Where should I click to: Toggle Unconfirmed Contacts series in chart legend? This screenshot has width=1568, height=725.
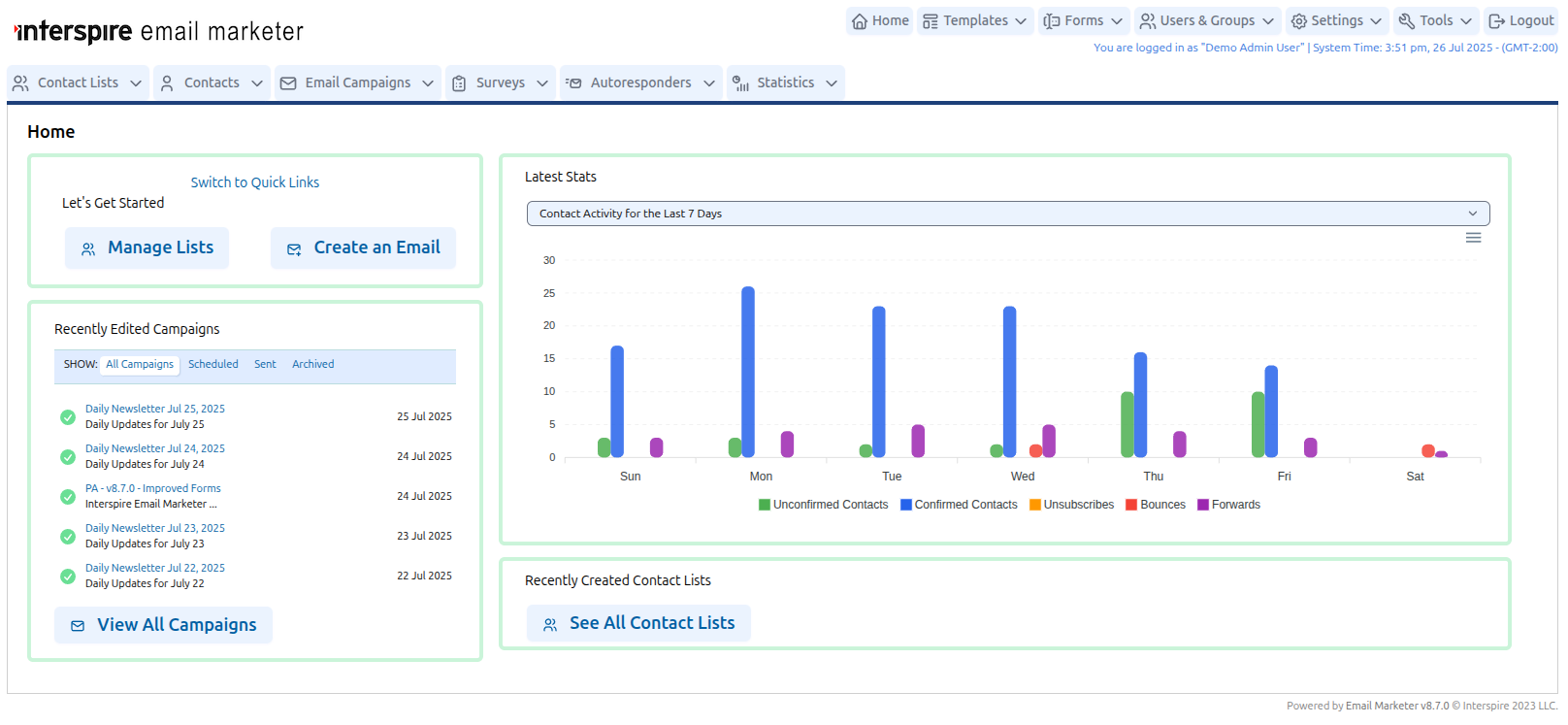click(x=823, y=505)
